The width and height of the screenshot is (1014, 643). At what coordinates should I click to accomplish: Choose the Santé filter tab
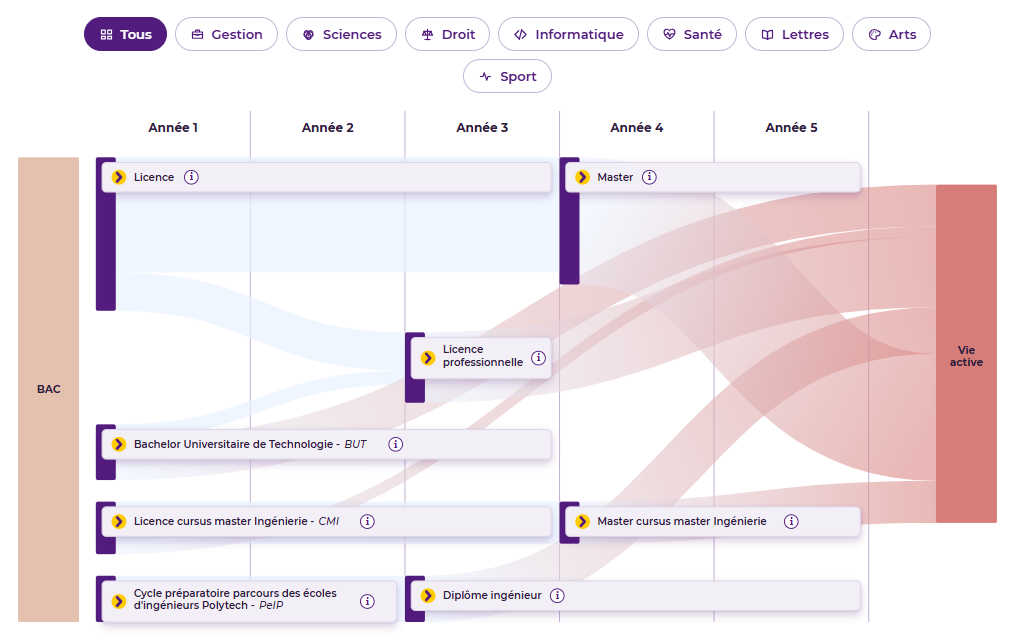coord(692,34)
